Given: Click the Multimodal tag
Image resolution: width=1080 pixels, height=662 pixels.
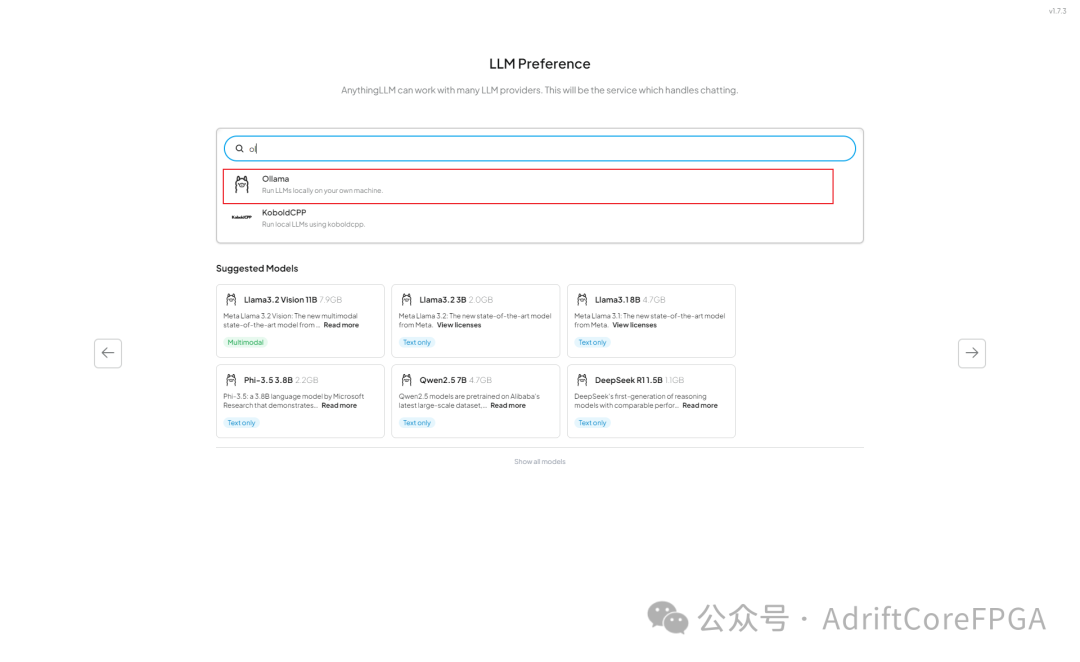Looking at the screenshot, I should (x=245, y=342).
